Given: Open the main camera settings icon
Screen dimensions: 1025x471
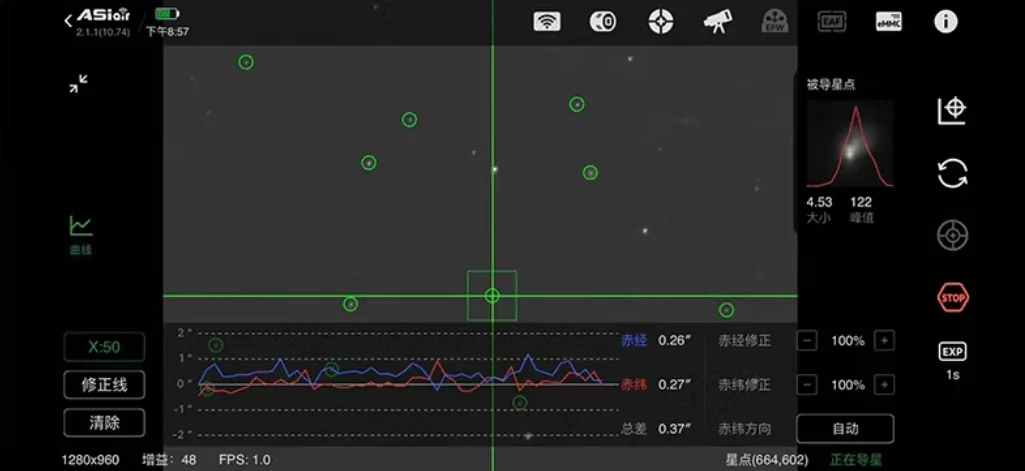Looking at the screenshot, I should click(x=603, y=22).
